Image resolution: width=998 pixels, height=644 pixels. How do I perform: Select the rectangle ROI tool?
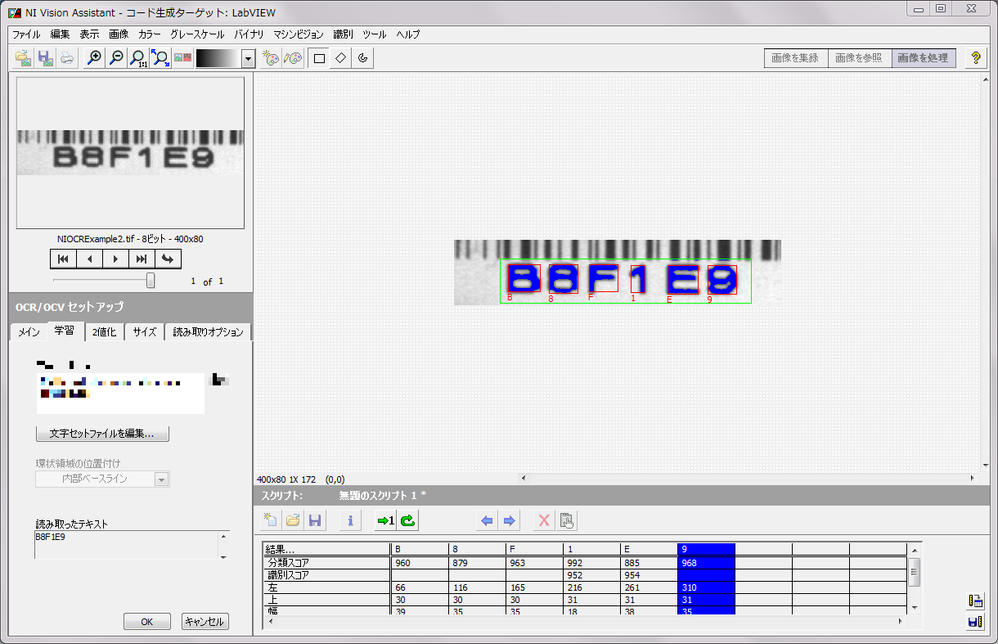320,58
